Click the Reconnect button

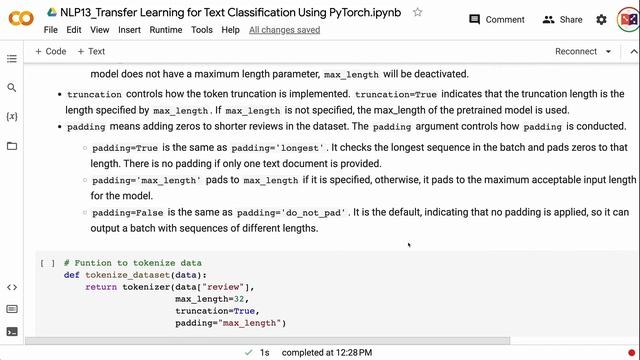(576, 51)
